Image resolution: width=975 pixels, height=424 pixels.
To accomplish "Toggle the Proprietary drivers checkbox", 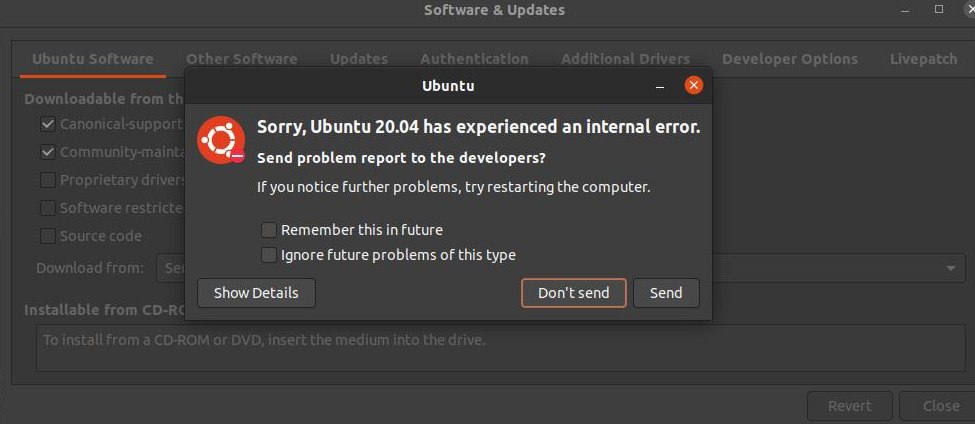I will tap(47, 180).
